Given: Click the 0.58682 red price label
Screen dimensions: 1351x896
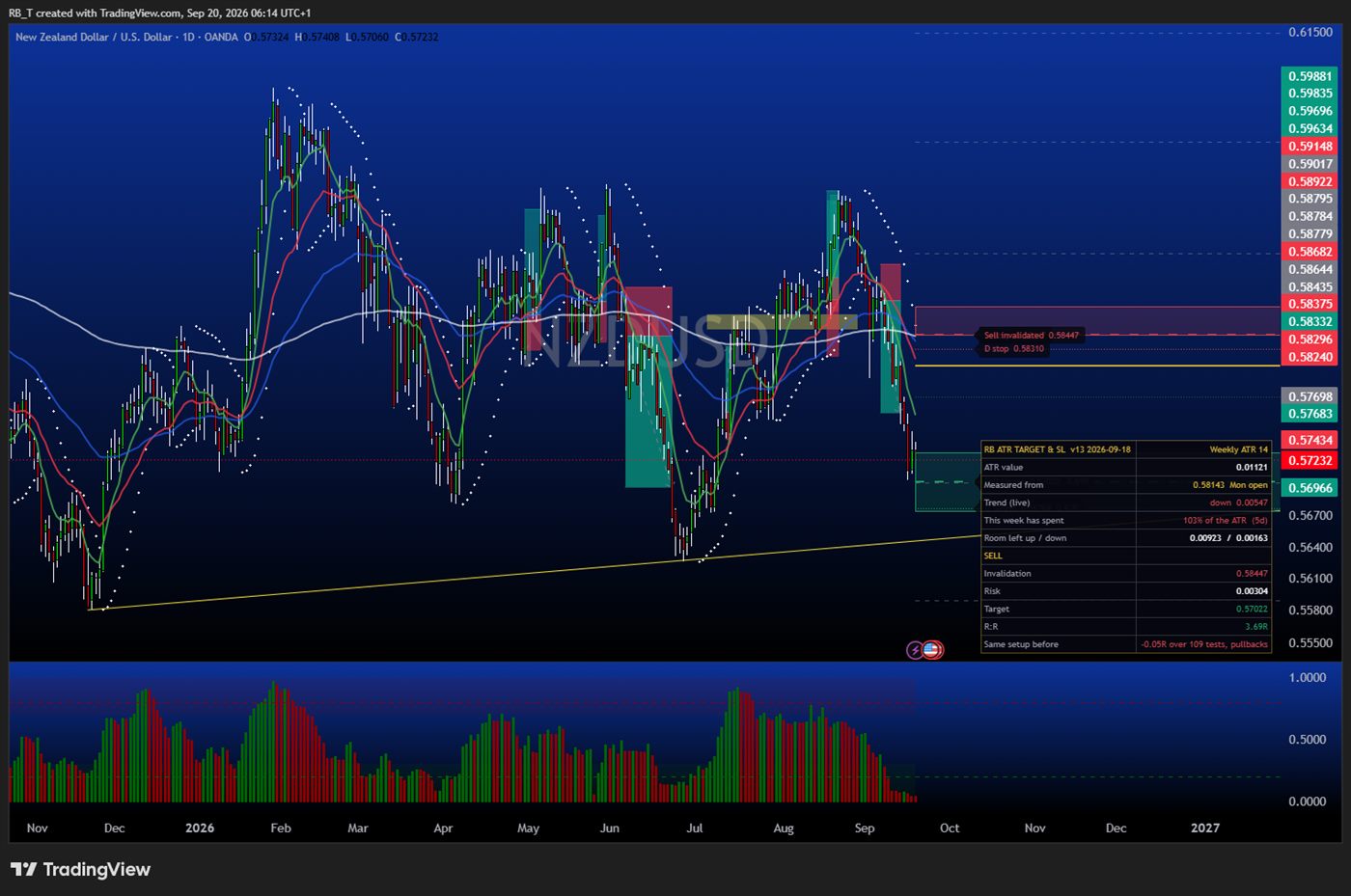Looking at the screenshot, I should 1310,252.
